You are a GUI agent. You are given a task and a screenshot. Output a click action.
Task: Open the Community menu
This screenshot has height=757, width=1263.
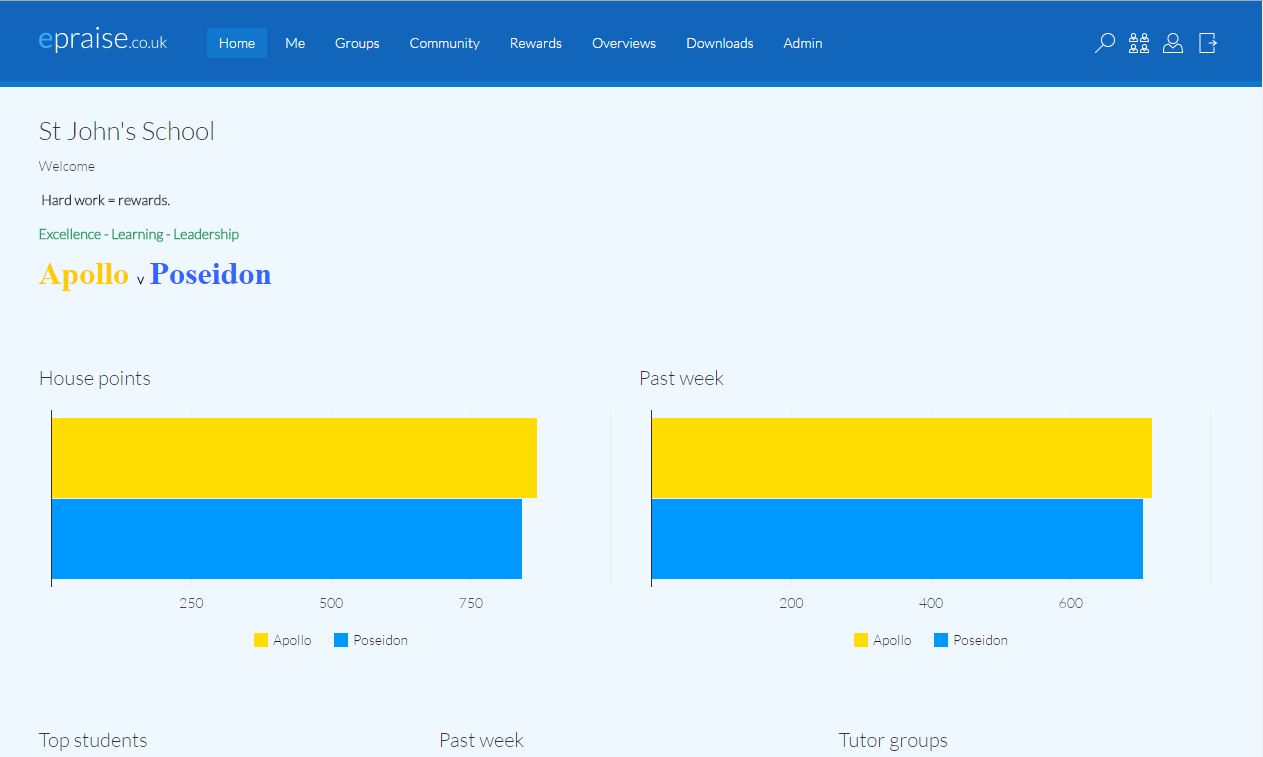pyautogui.click(x=445, y=43)
